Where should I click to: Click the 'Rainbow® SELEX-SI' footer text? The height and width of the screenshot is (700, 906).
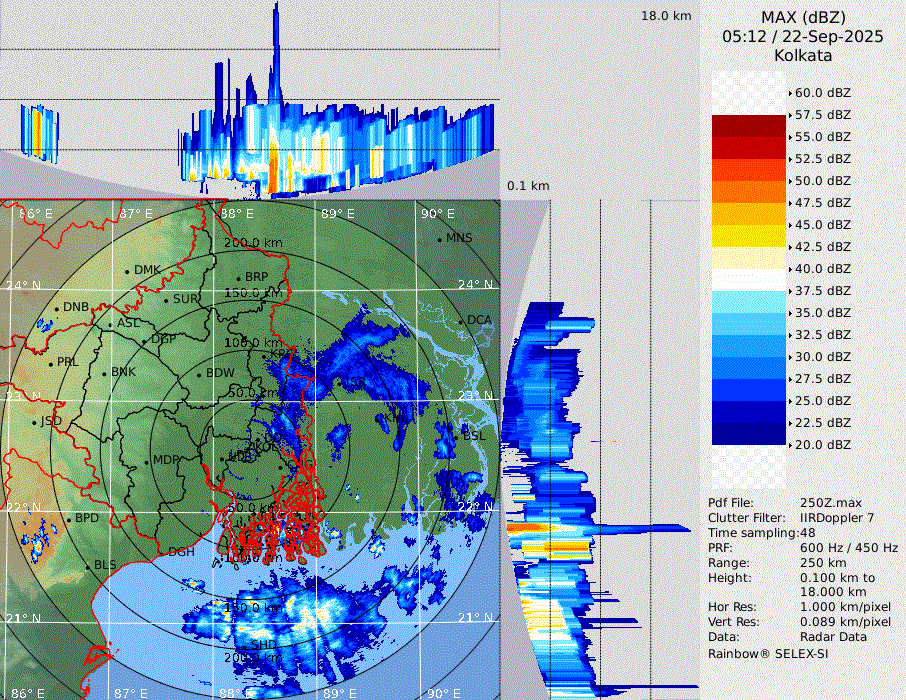click(768, 653)
